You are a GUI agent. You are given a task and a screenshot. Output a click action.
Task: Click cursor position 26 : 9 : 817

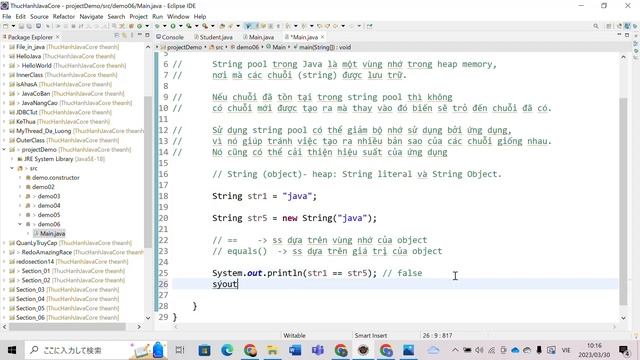[437, 335]
